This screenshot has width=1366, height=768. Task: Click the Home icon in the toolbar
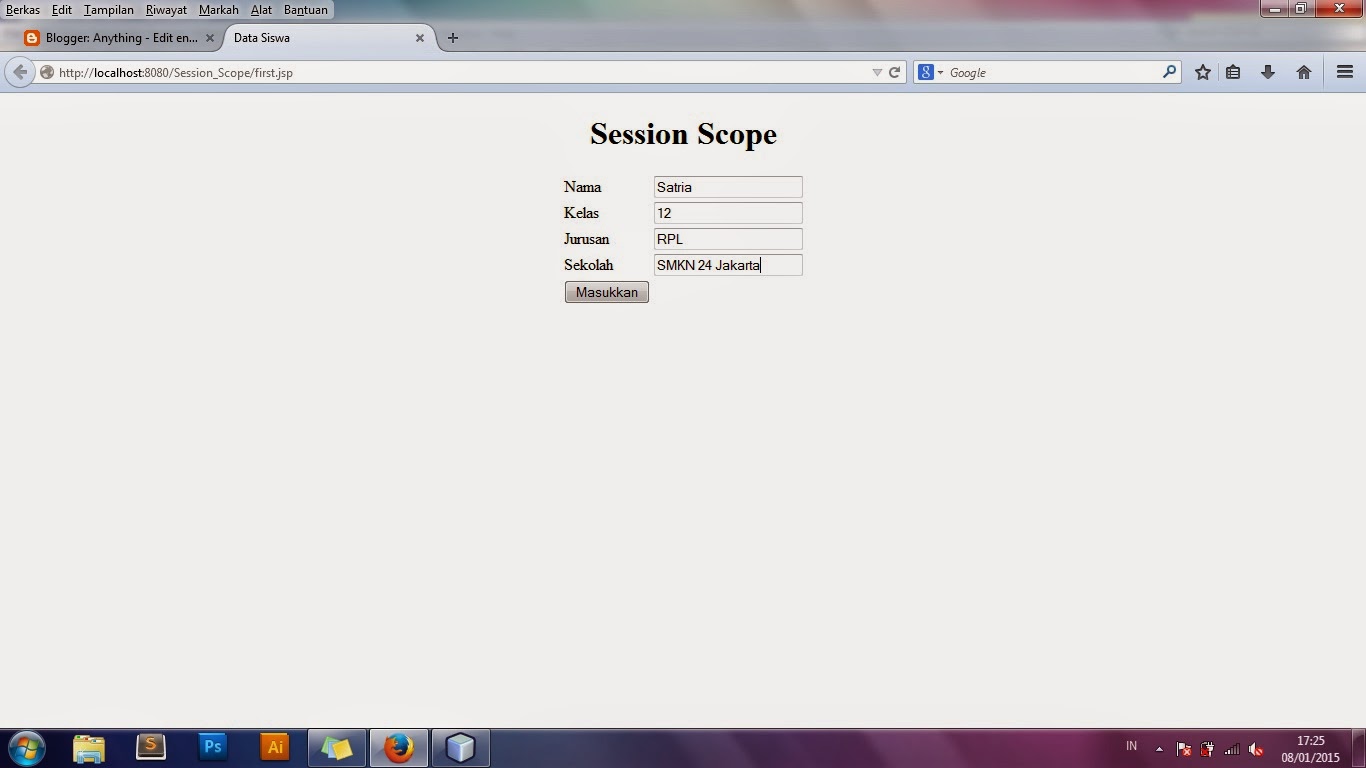(x=1303, y=72)
